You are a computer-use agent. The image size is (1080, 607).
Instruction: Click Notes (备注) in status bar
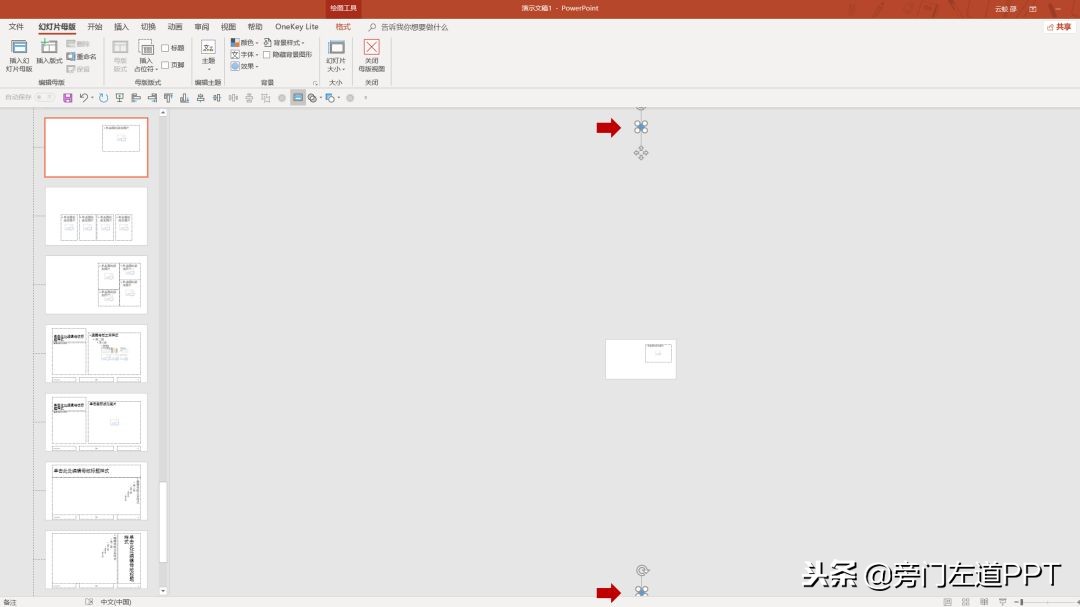[10, 602]
